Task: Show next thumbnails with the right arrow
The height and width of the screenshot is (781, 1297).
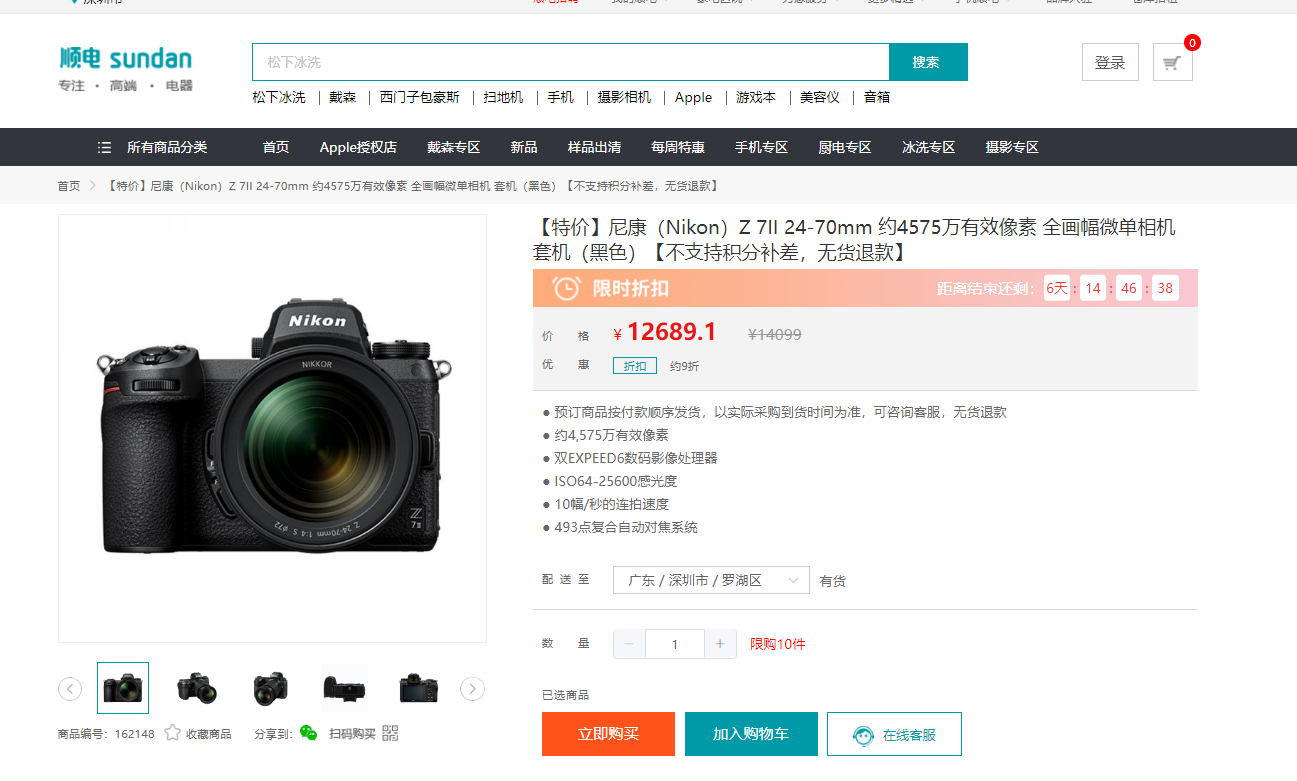Action: coord(472,688)
